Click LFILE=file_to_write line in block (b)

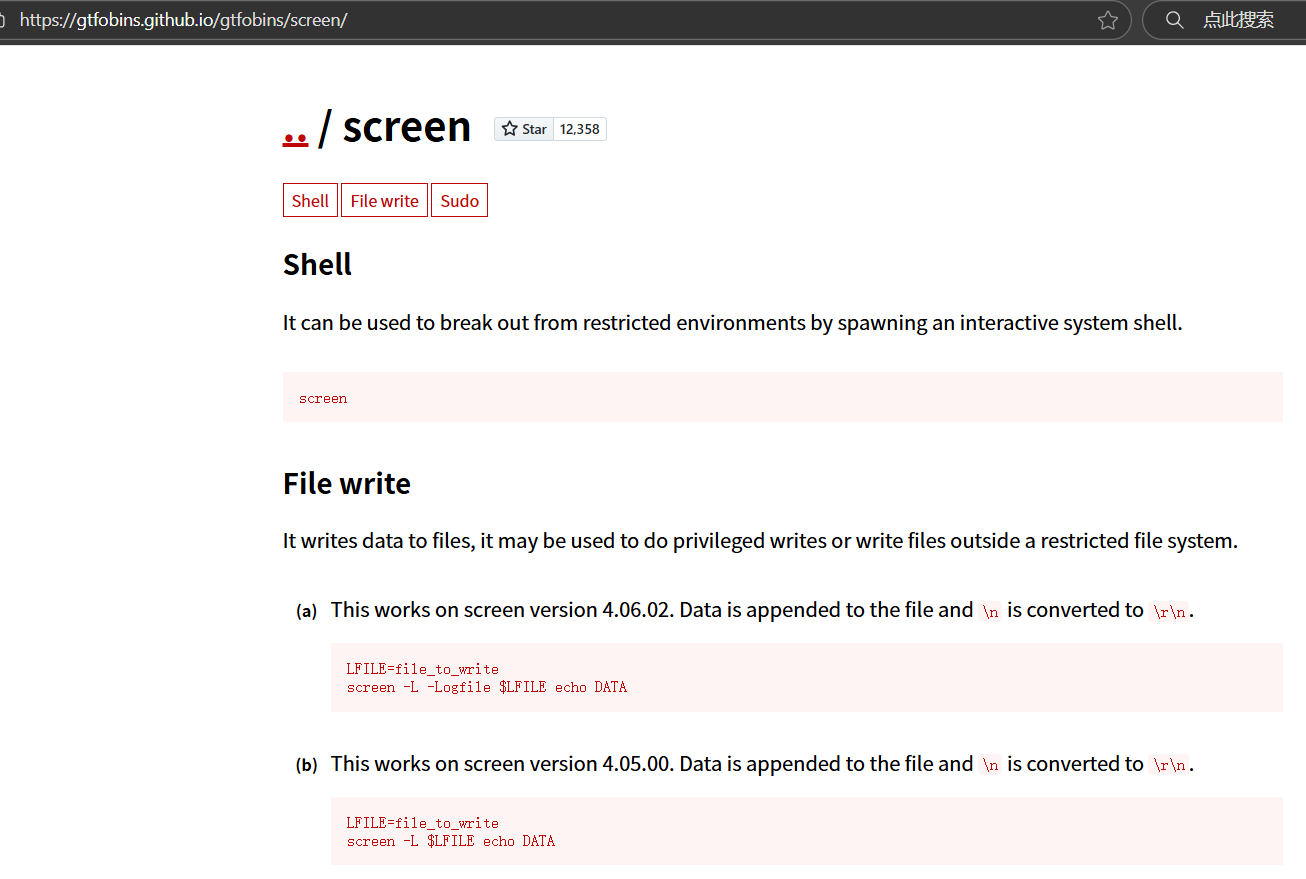[422, 823]
